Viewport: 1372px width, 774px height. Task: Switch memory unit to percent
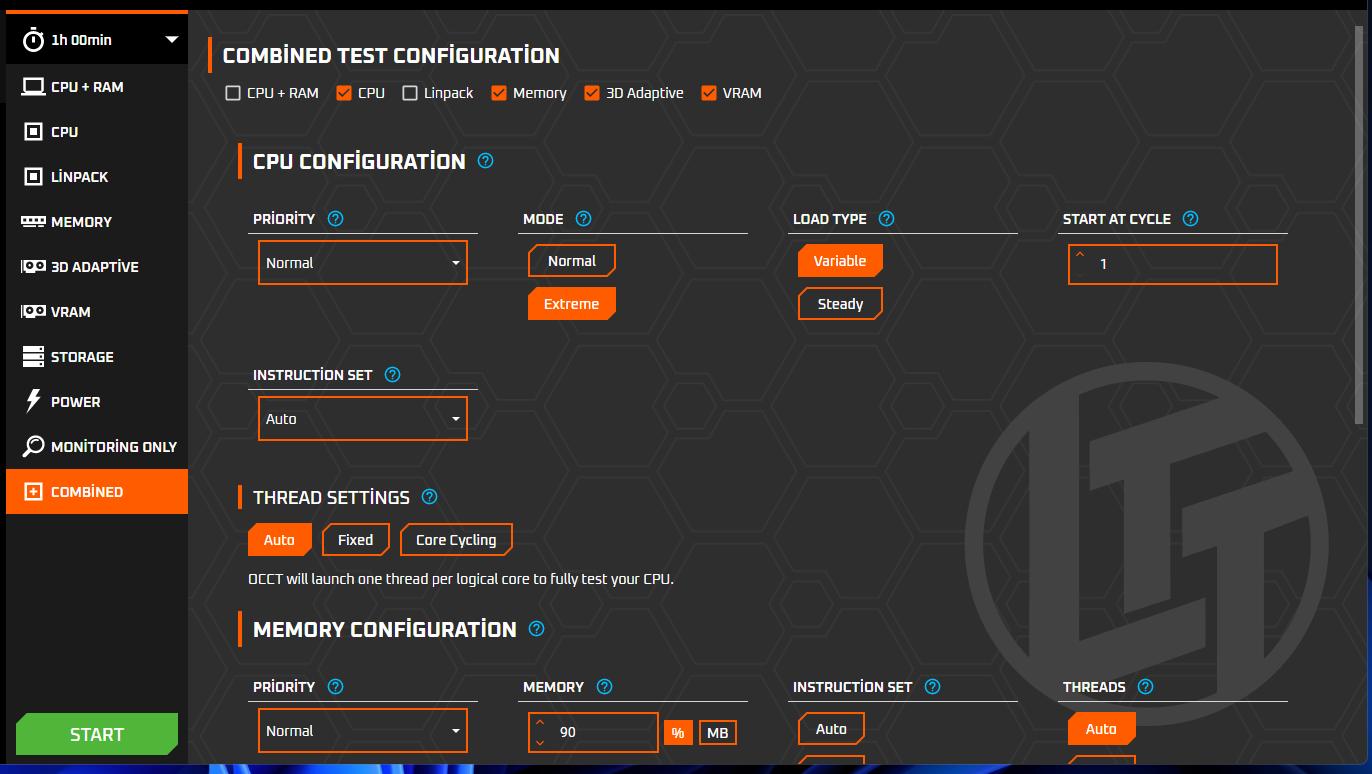[678, 733]
